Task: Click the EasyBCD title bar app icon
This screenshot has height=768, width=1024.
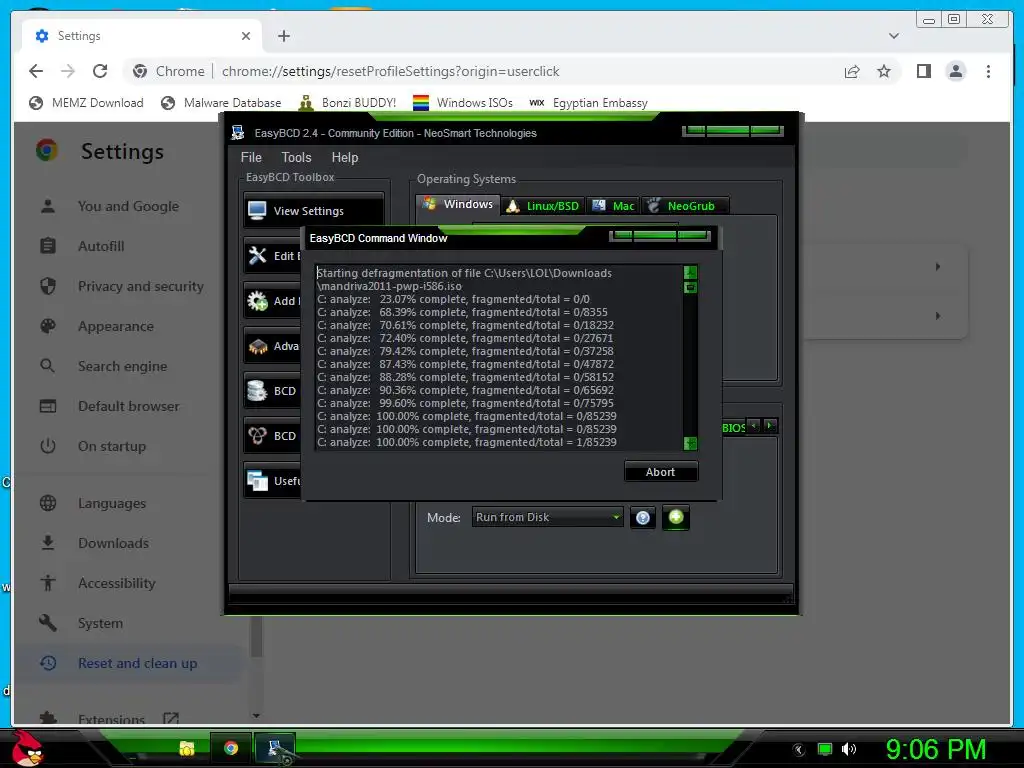Action: (x=238, y=133)
